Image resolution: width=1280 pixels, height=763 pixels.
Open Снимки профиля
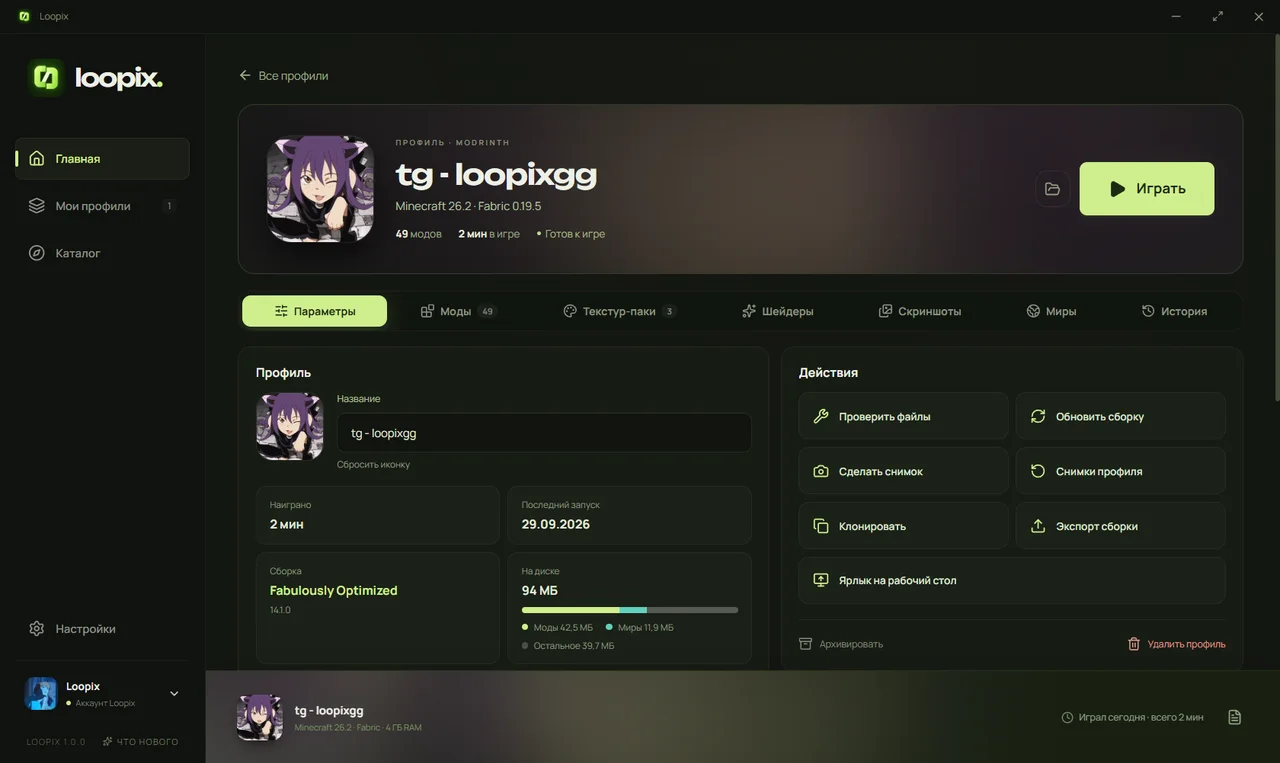point(1121,471)
